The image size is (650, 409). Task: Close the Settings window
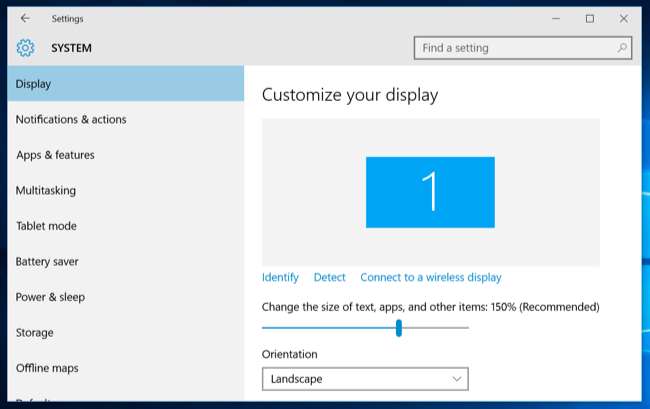(x=622, y=18)
